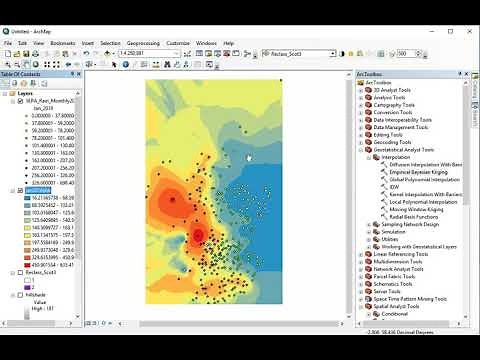Select the Spatial Analyst Tools toolbox

pos(396,306)
